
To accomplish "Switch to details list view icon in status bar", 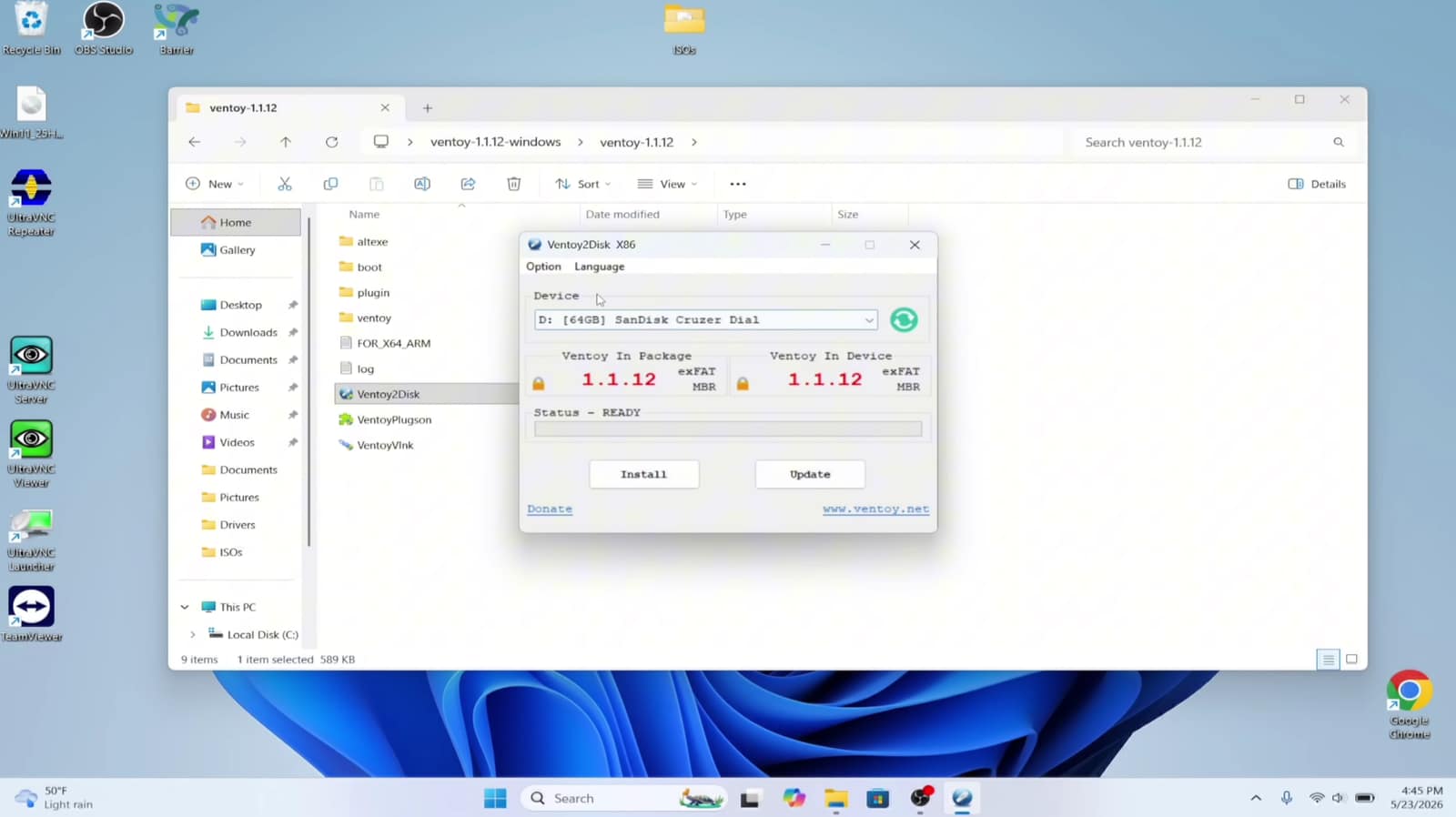I will (x=1328, y=660).
